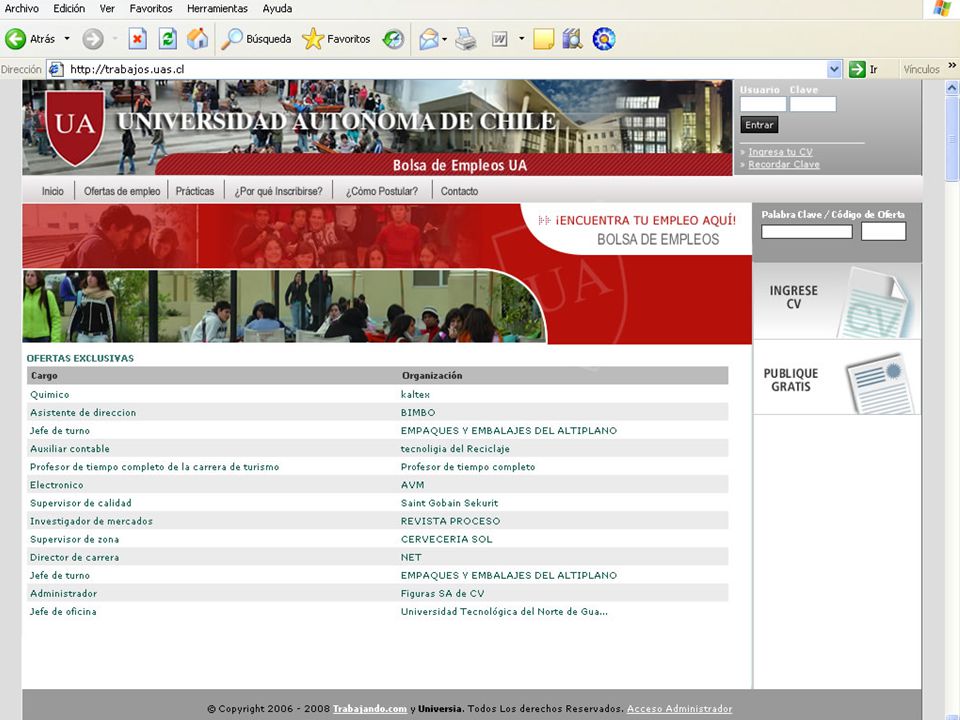Open the Edición menu

pos(69,9)
